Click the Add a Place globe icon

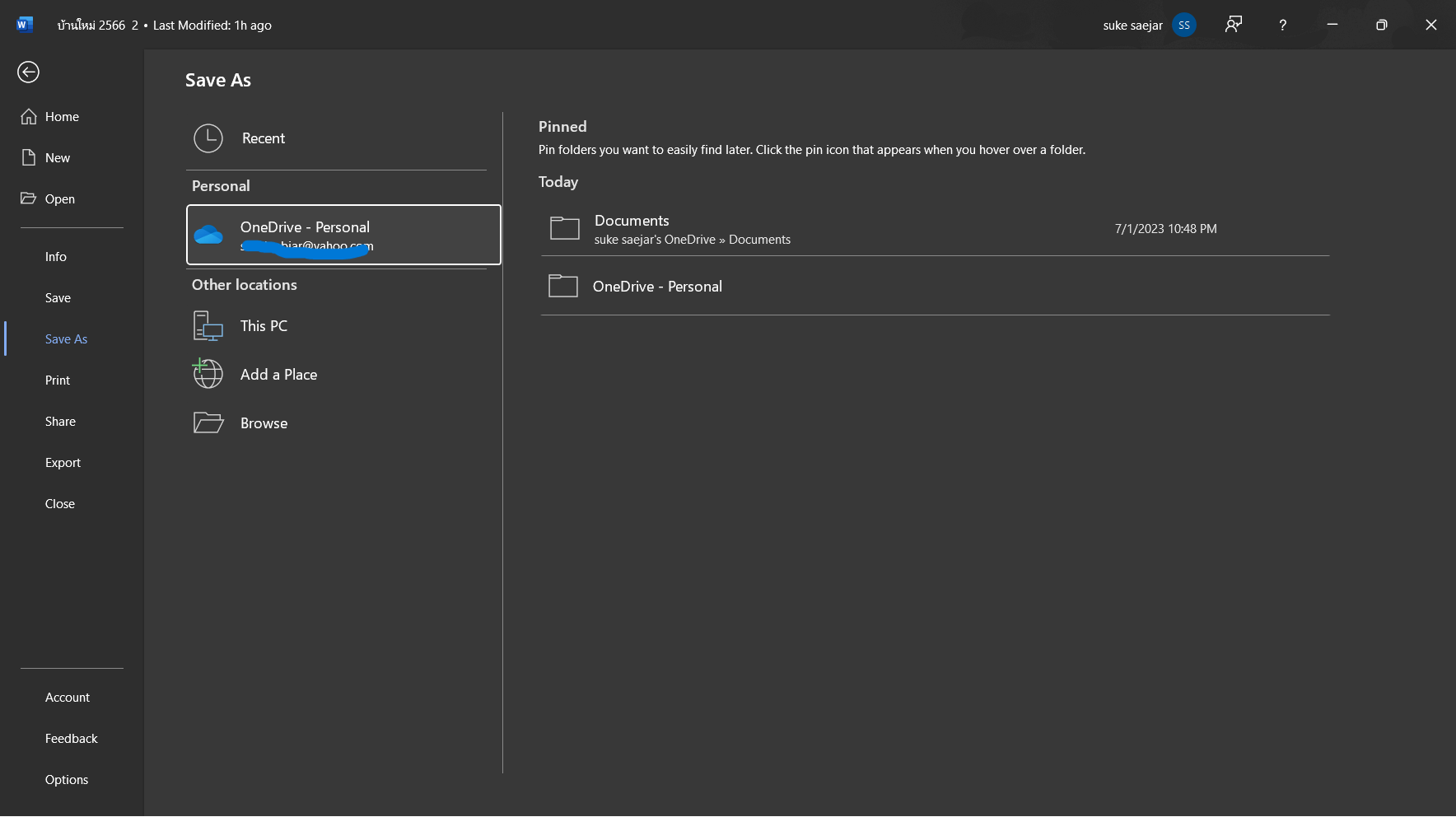(208, 373)
